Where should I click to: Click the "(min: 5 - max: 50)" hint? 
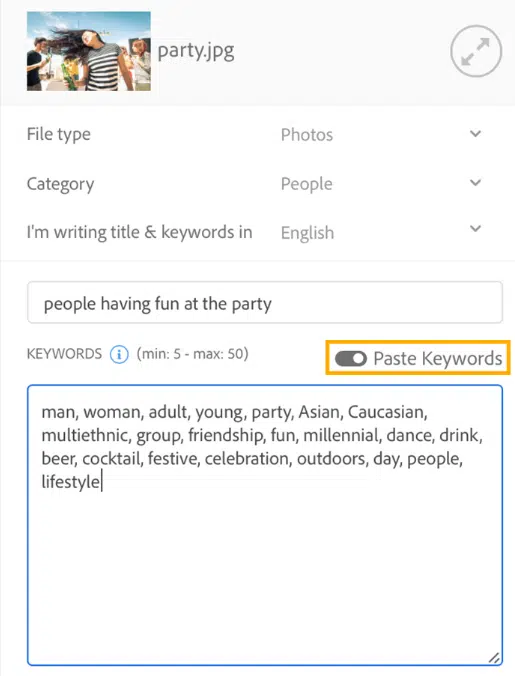pos(192,354)
